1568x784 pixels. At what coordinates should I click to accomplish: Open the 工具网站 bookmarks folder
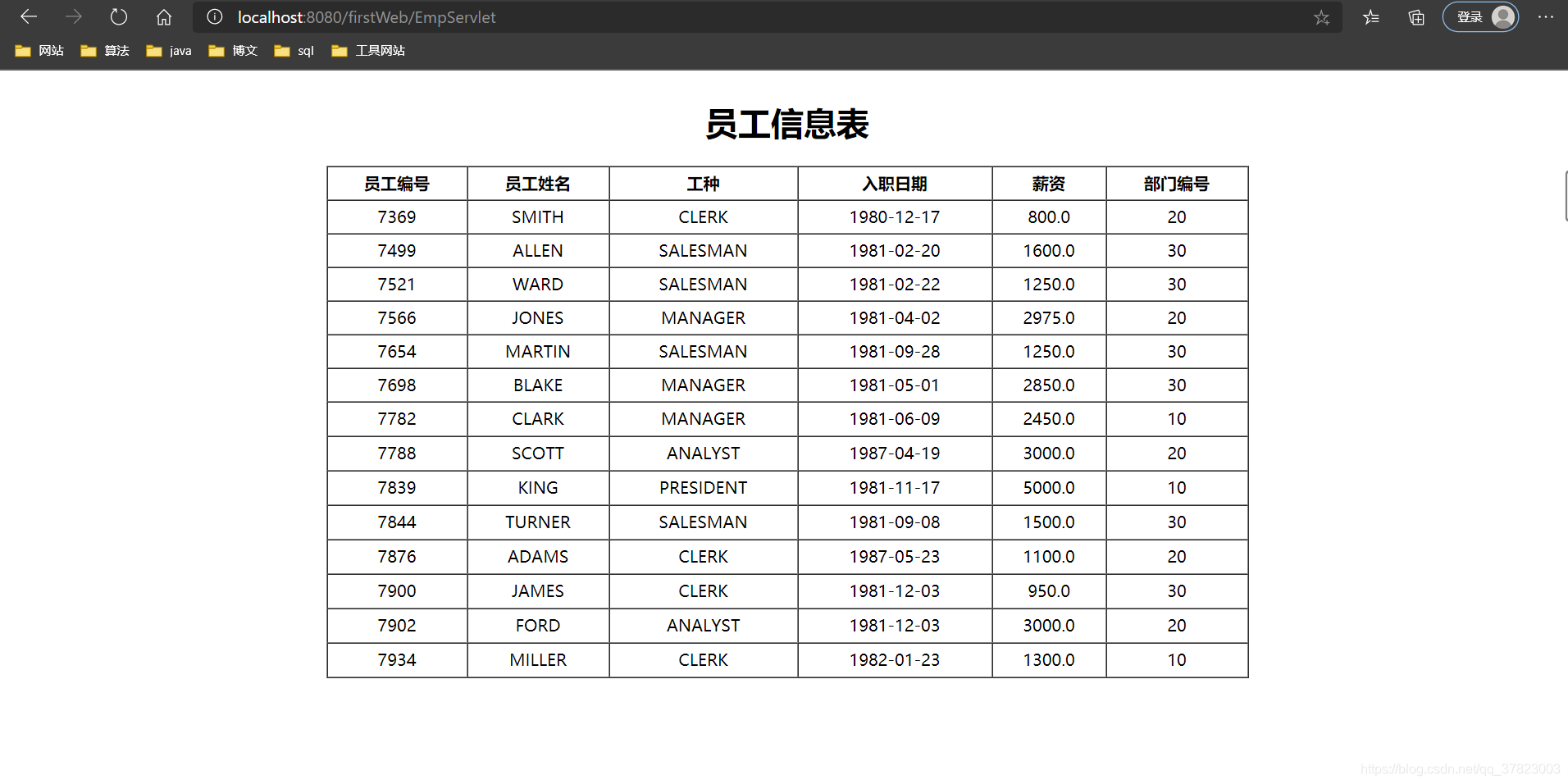368,51
